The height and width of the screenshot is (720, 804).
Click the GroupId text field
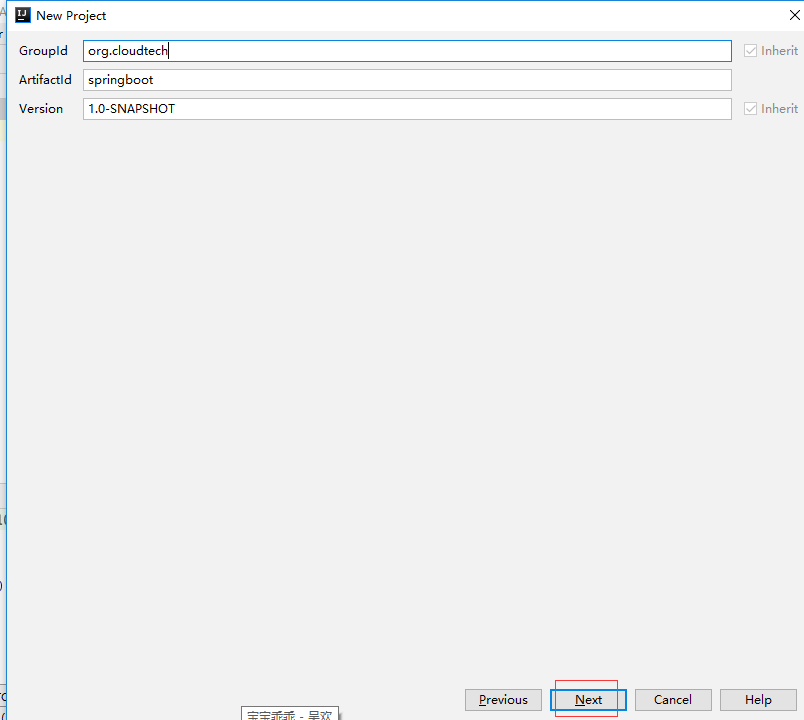tap(407, 51)
